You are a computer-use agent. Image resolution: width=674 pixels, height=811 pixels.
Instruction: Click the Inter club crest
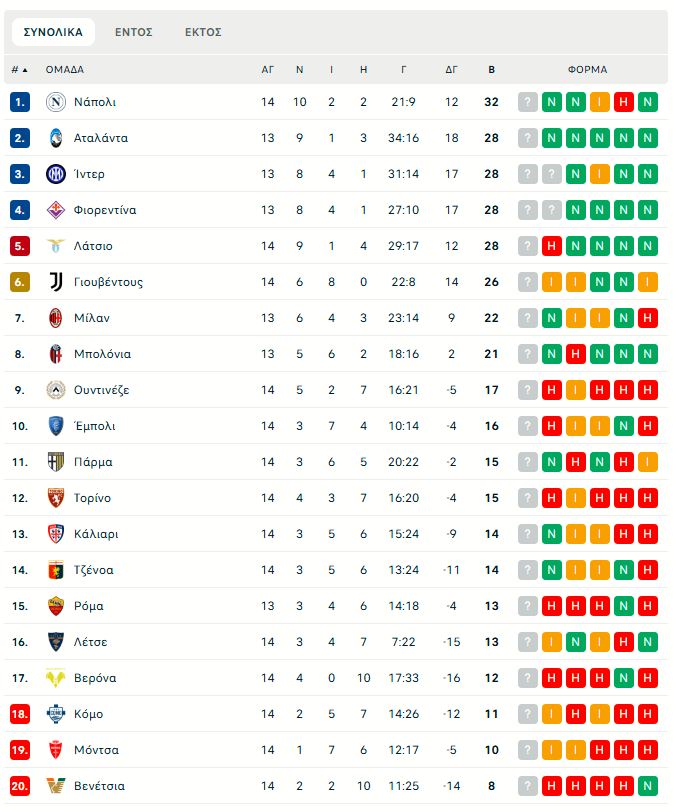56,174
